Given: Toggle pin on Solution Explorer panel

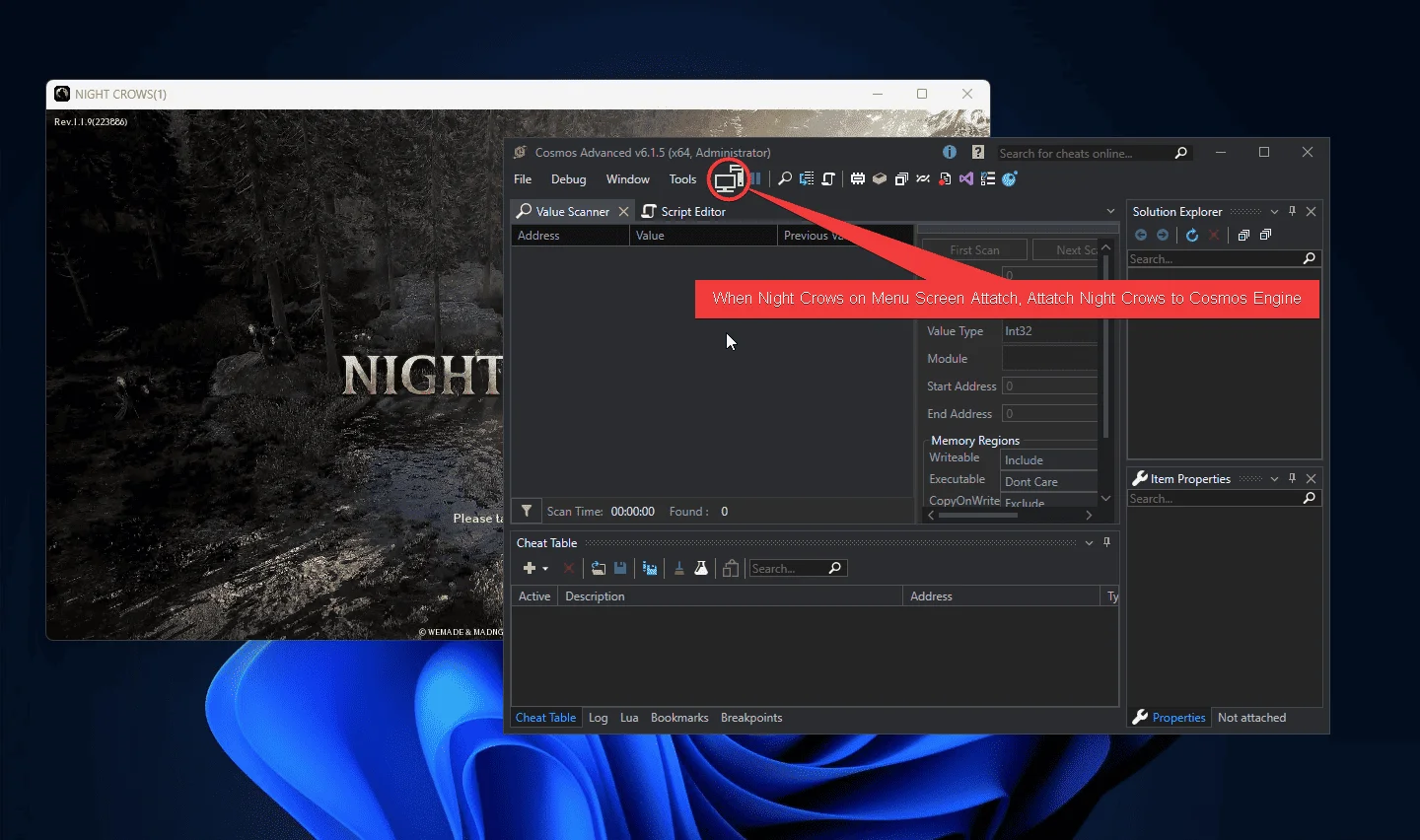Looking at the screenshot, I should (x=1293, y=211).
